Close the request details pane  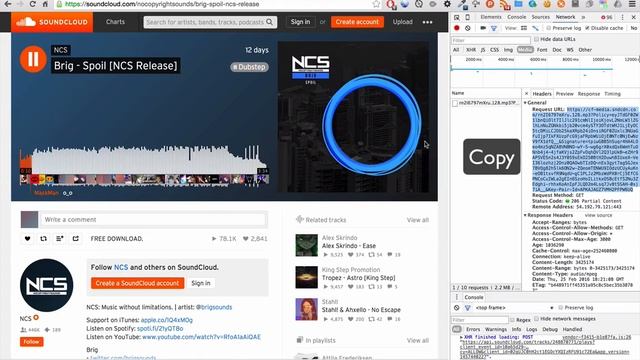(526, 93)
